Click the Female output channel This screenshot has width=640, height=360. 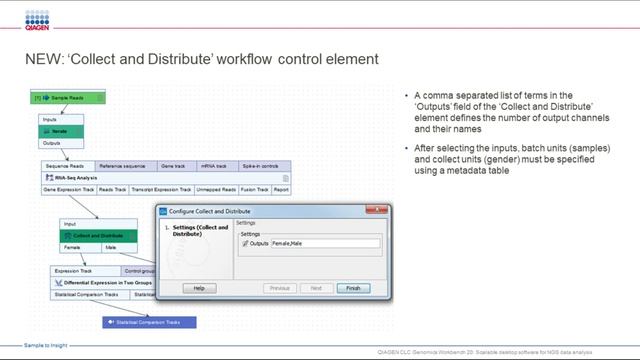(x=80, y=248)
